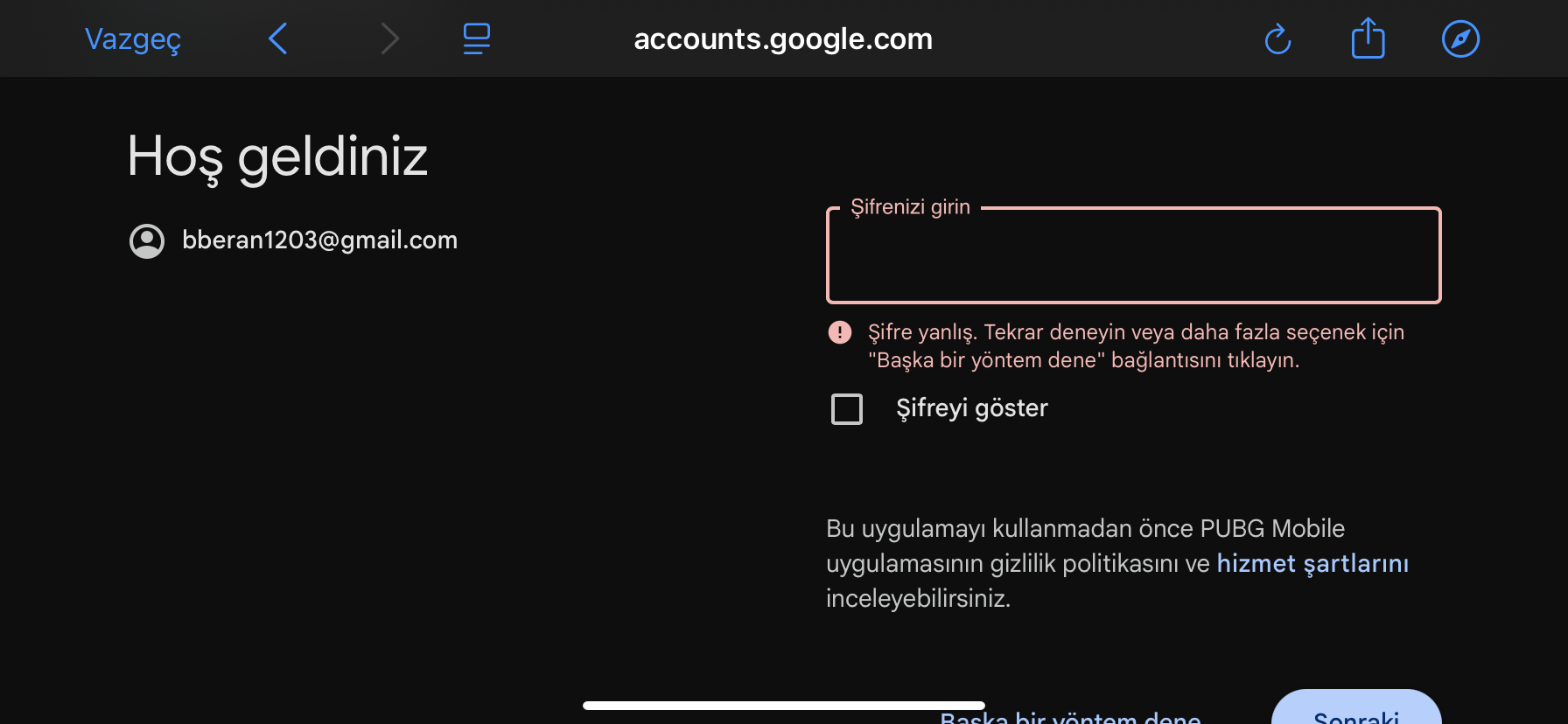Click the Hoş geldiniz heading
Image resolution: width=1568 pixels, height=724 pixels.
[x=277, y=157]
